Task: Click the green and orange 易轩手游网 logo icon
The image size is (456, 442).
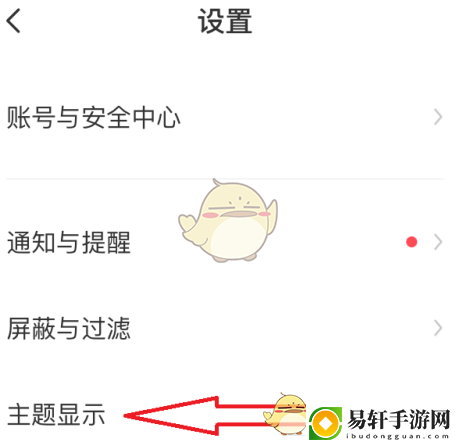Action: point(325,423)
